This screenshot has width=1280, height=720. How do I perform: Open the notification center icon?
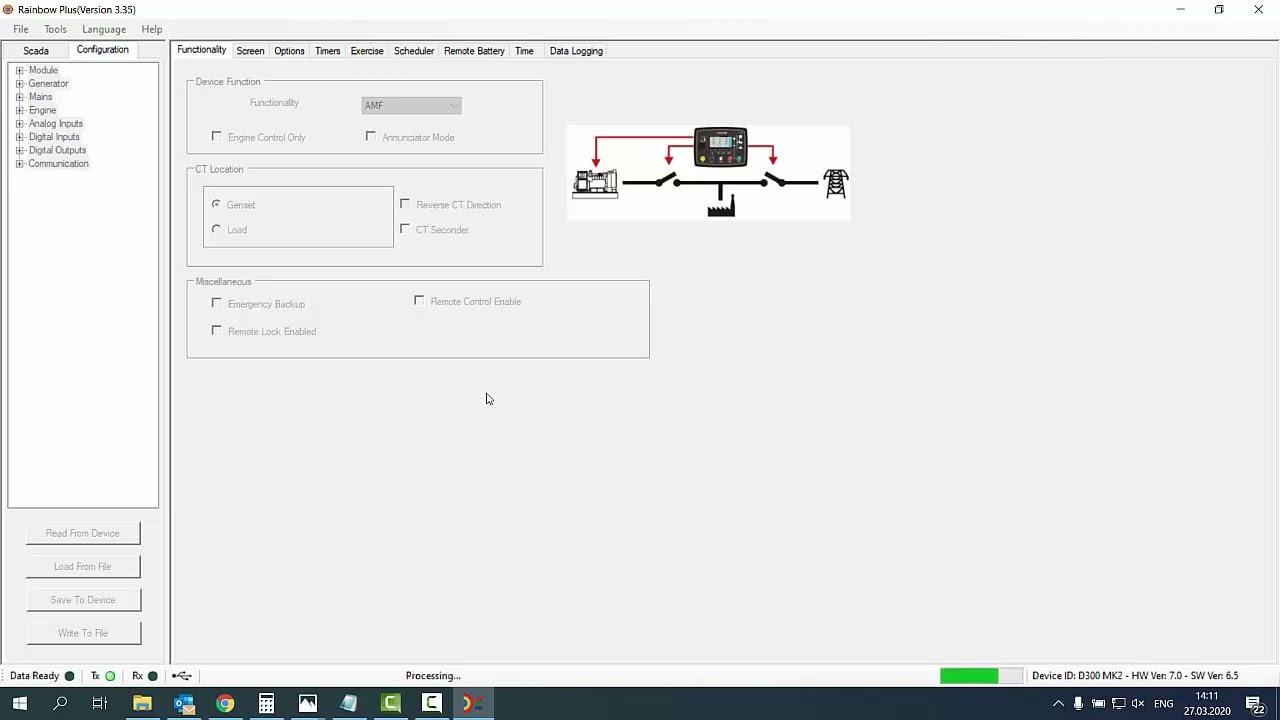click(1254, 704)
